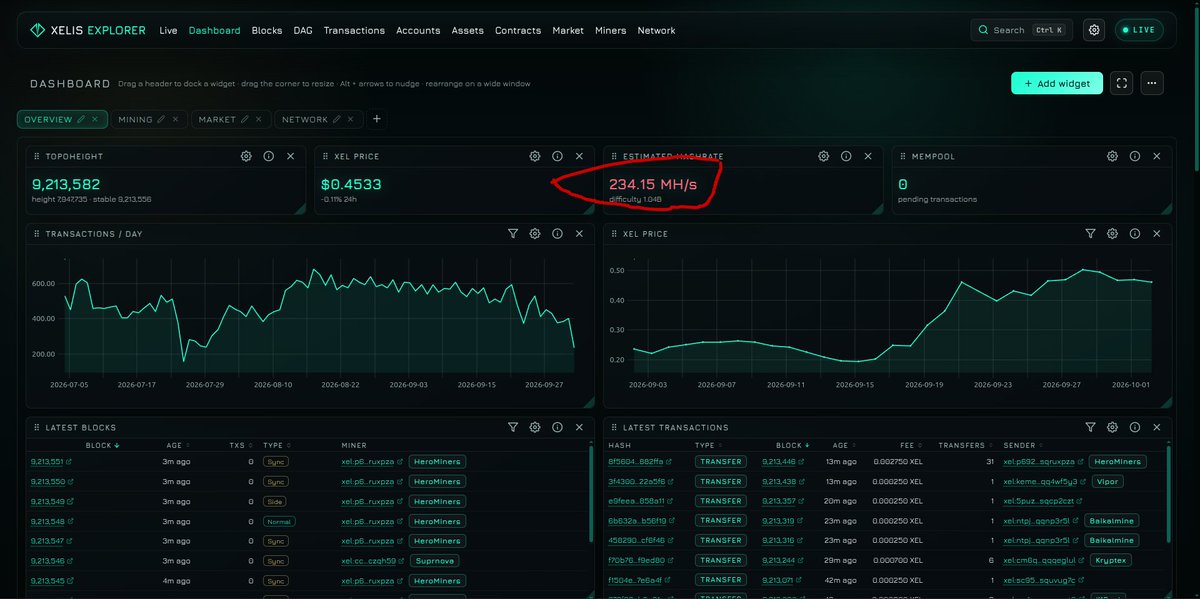Open Latest Blocks widget settings
1200x599 pixels.
pos(535,427)
